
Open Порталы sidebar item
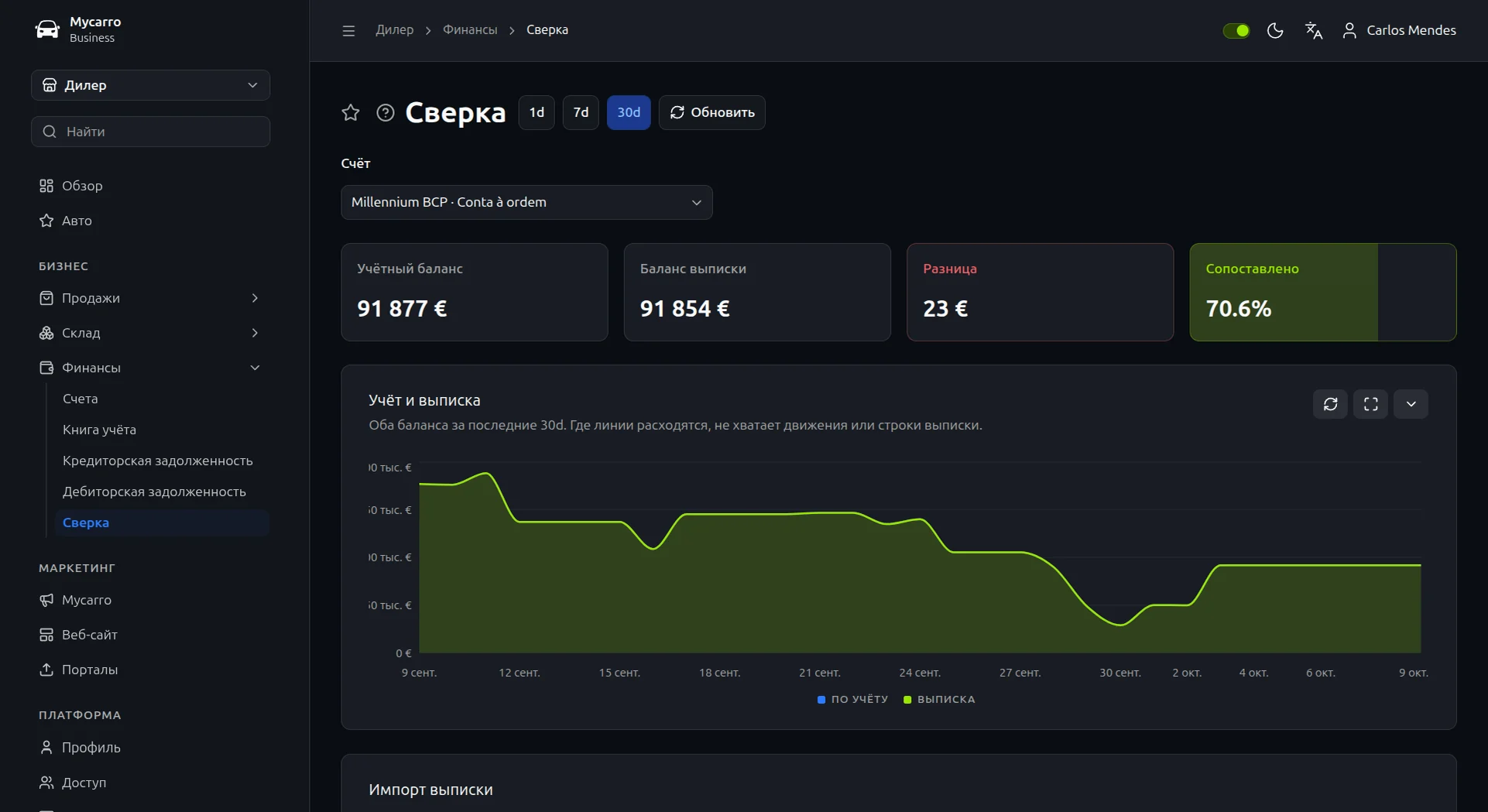tap(150, 670)
